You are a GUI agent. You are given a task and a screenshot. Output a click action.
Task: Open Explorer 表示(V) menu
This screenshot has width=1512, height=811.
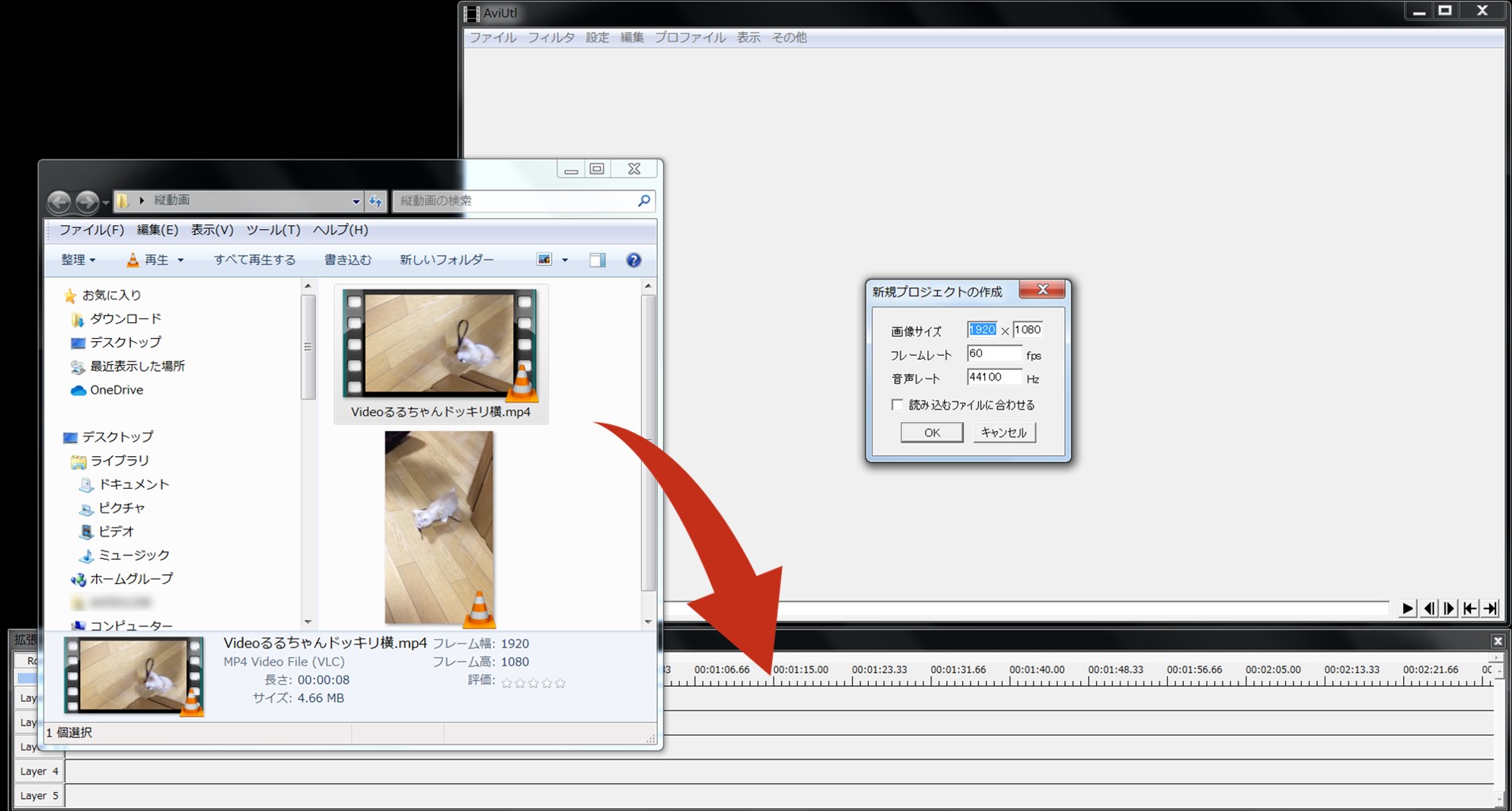[212, 230]
